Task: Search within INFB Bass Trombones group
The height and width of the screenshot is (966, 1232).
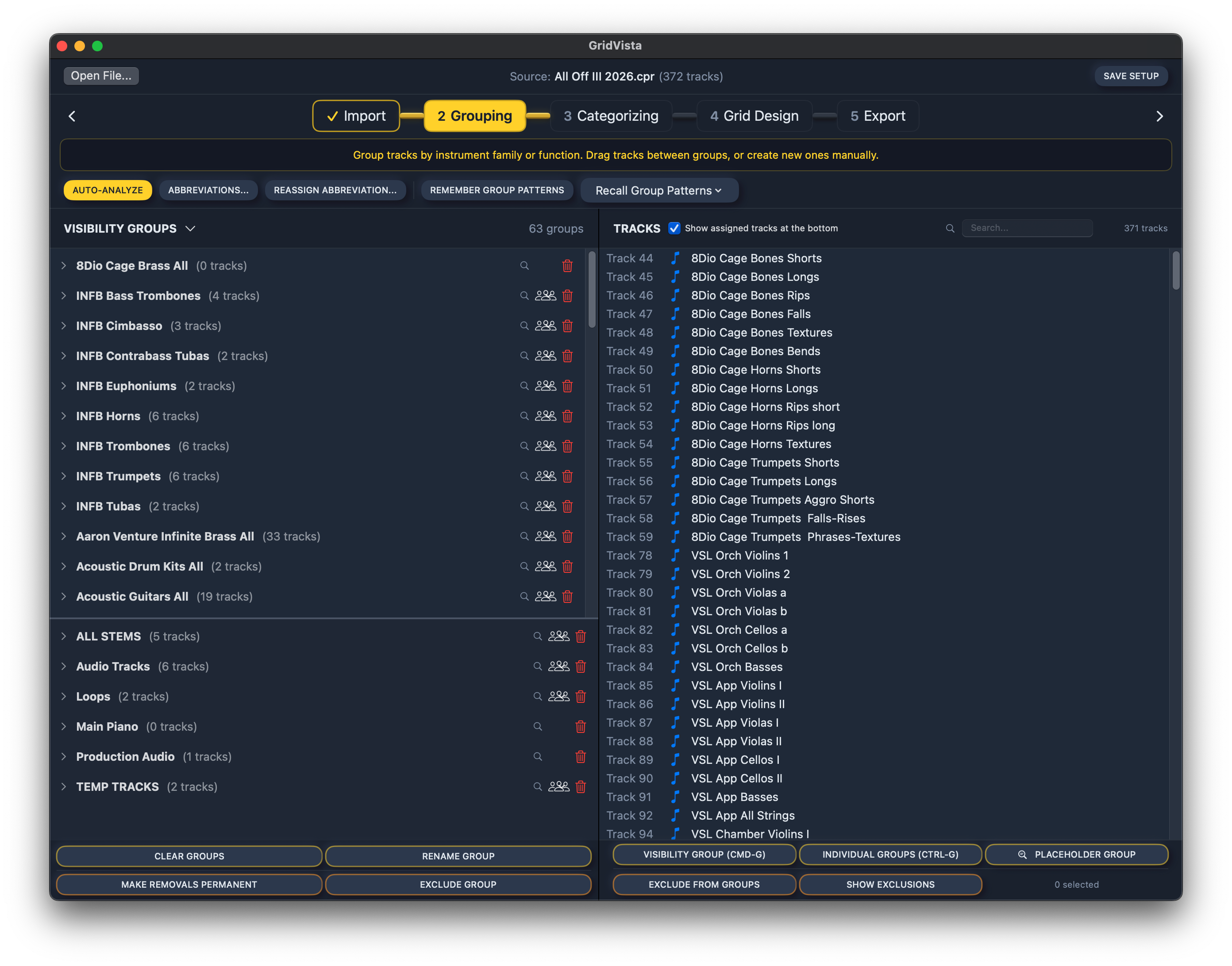Action: pyautogui.click(x=524, y=296)
